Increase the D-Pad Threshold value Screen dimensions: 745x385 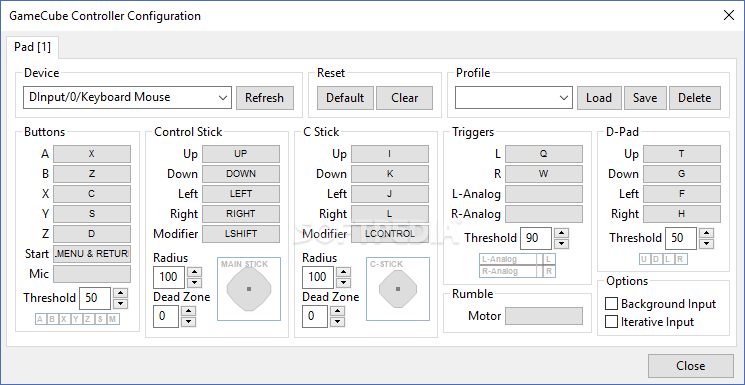click(707, 233)
